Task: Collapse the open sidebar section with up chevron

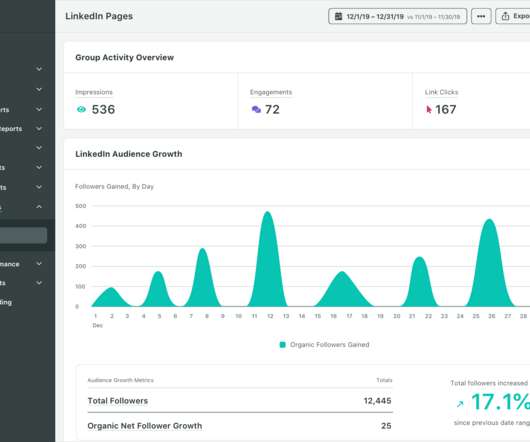Action: tap(39, 206)
